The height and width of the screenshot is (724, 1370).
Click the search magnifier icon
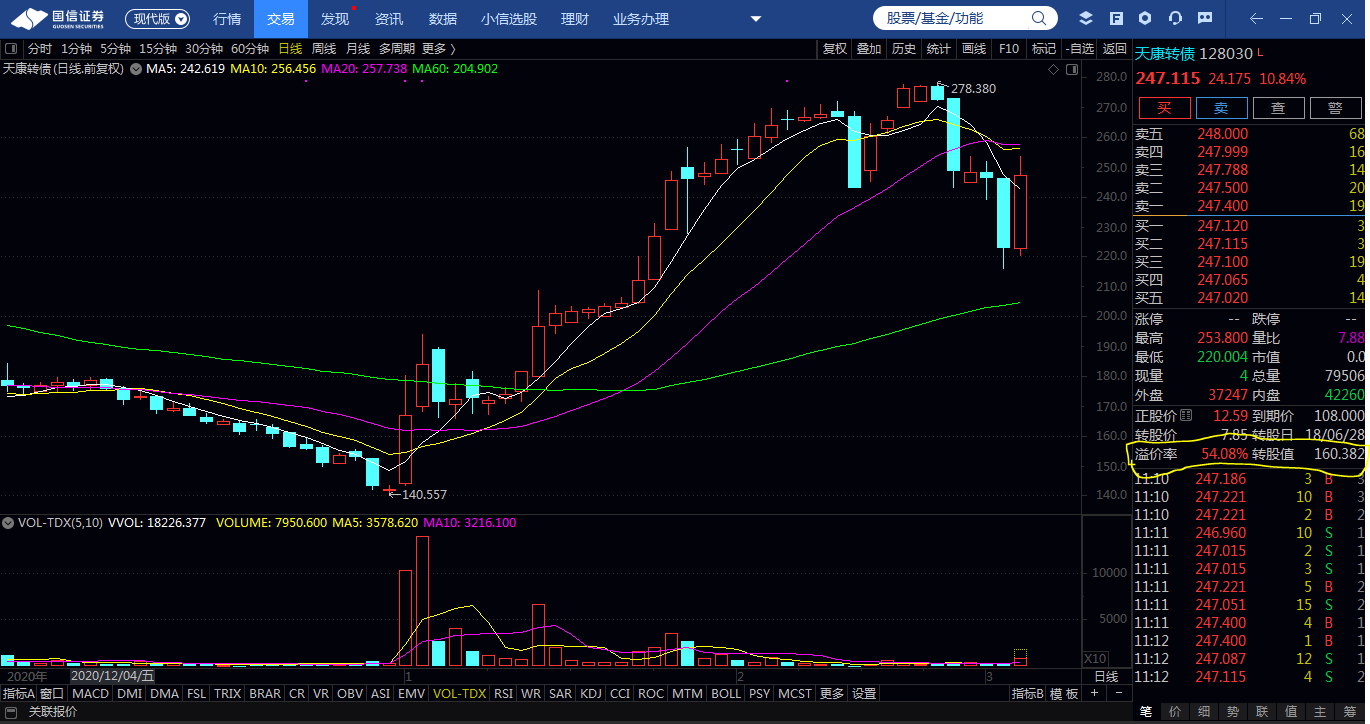click(x=1041, y=18)
